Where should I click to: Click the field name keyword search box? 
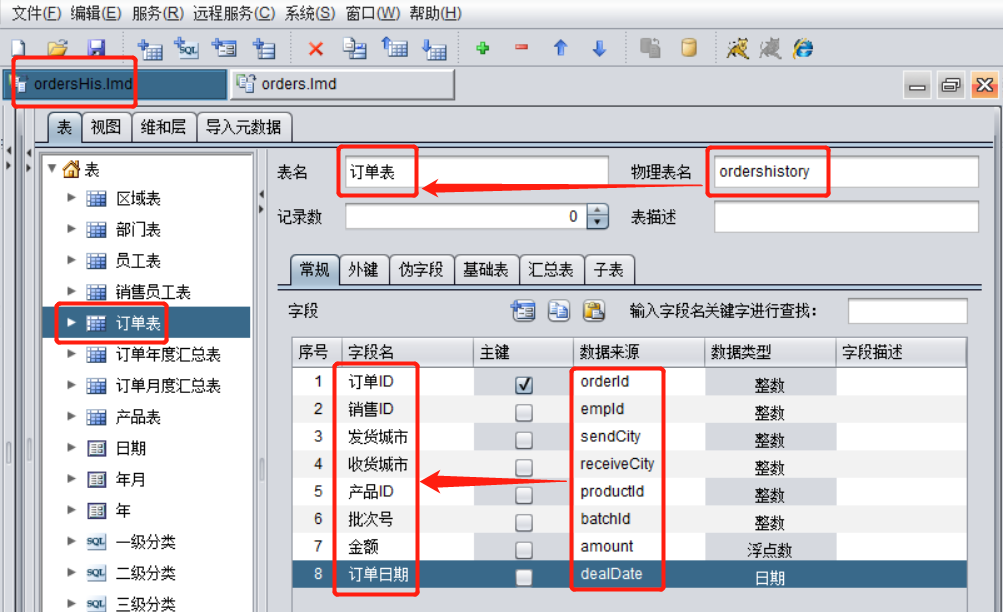pyautogui.click(x=907, y=311)
